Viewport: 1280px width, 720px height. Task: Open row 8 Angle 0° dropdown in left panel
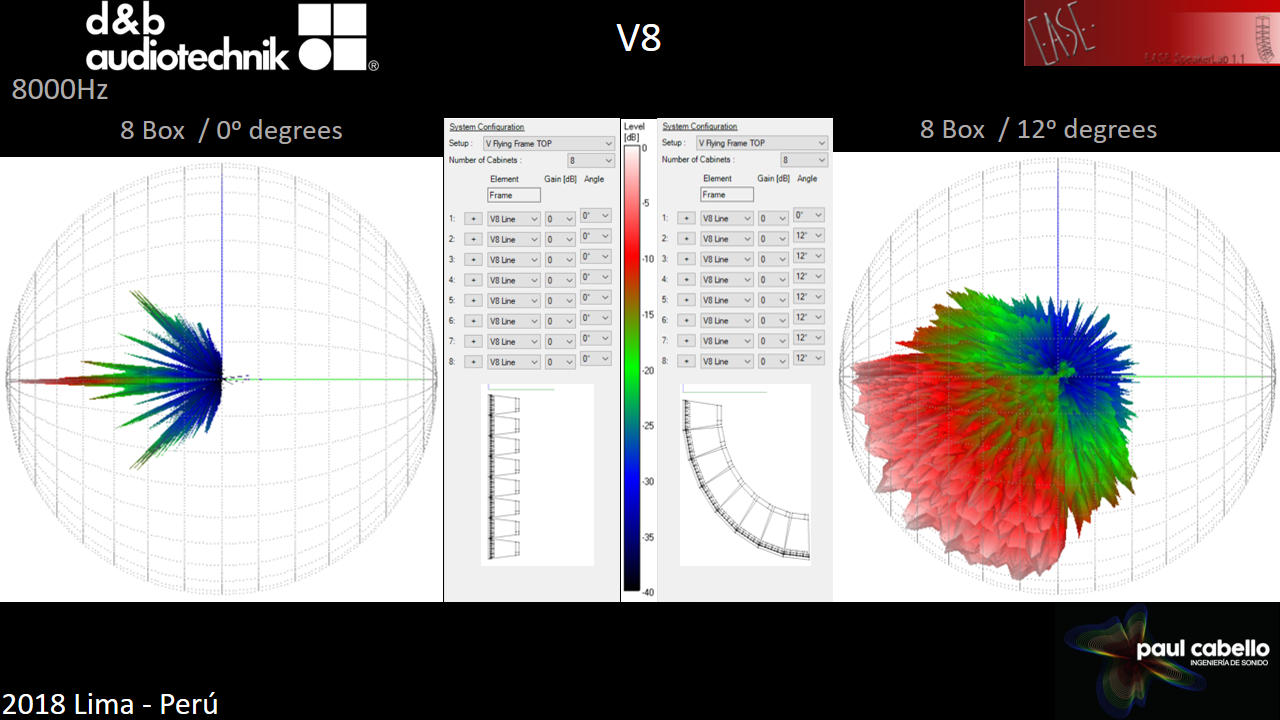pos(596,358)
